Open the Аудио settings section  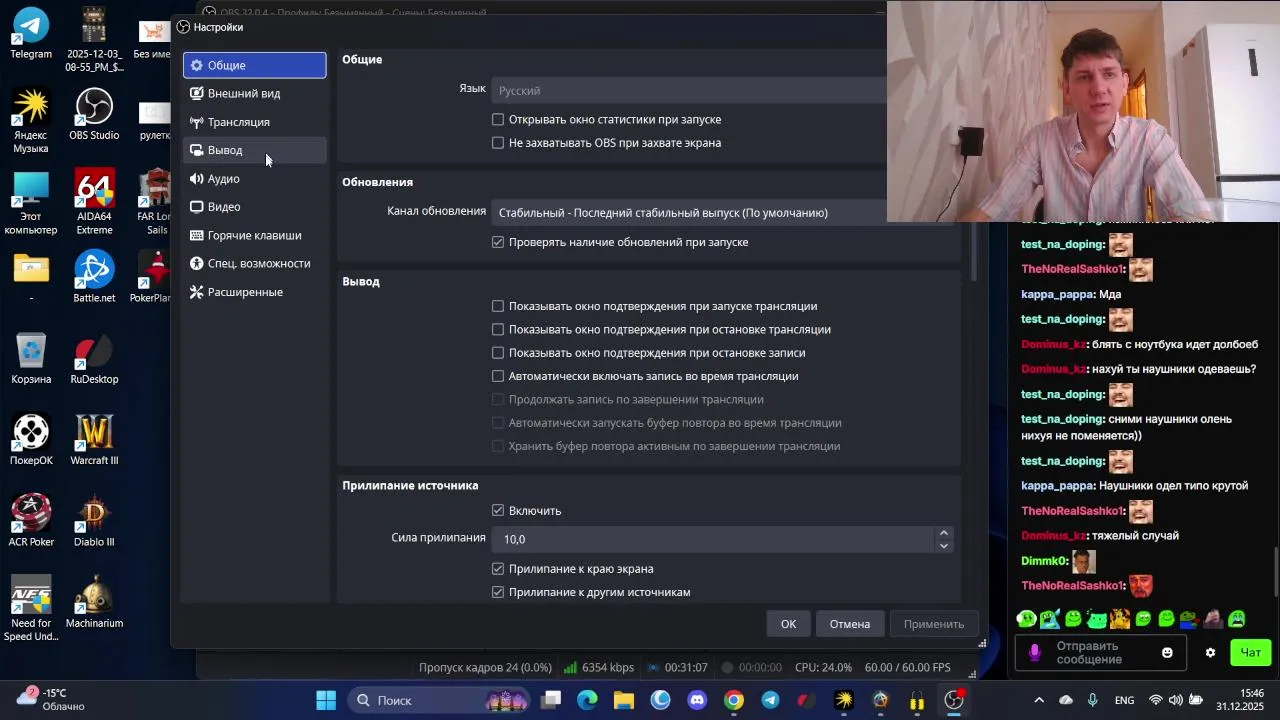click(x=254, y=179)
